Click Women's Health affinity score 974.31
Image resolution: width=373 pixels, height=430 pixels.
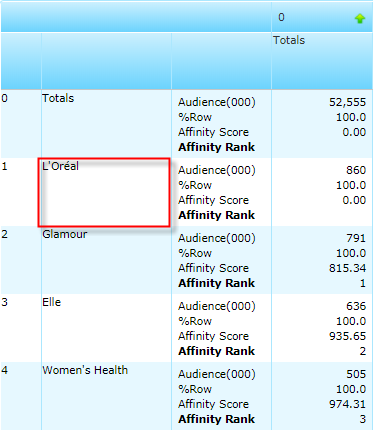click(x=347, y=404)
